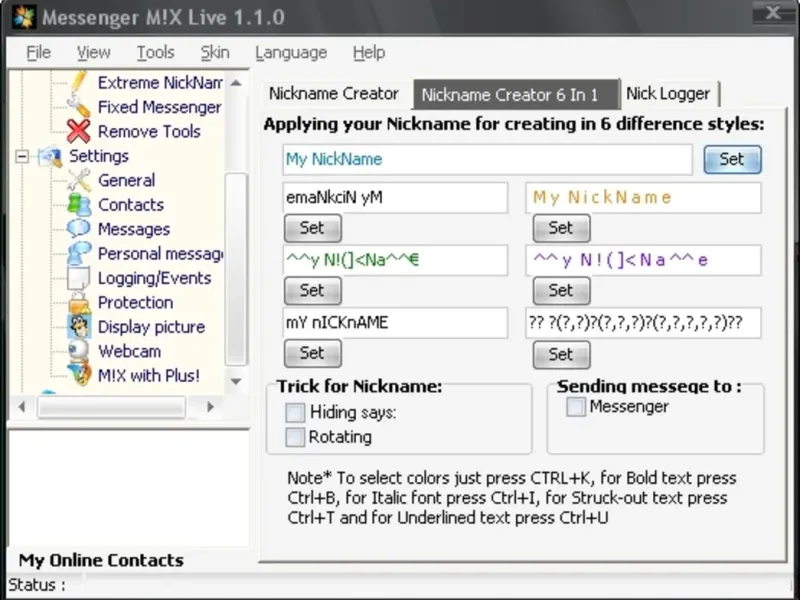The image size is (800, 600).
Task: Click Set beside the My NickName field
Action: tap(732, 159)
